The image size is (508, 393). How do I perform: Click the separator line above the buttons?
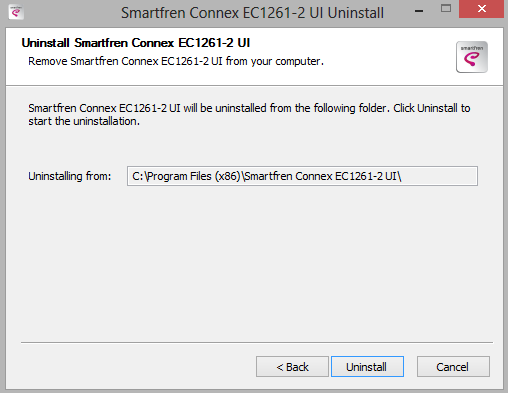257,342
